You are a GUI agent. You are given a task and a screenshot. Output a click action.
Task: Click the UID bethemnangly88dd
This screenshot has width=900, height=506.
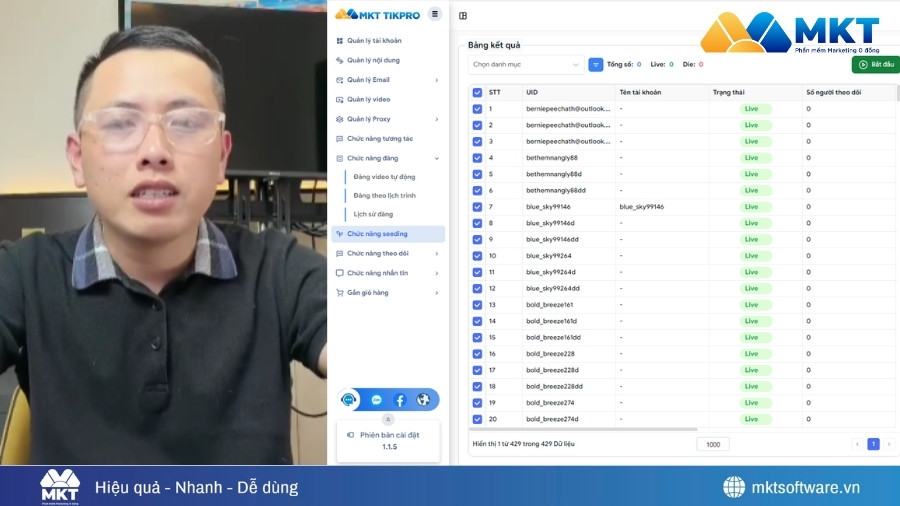click(556, 190)
